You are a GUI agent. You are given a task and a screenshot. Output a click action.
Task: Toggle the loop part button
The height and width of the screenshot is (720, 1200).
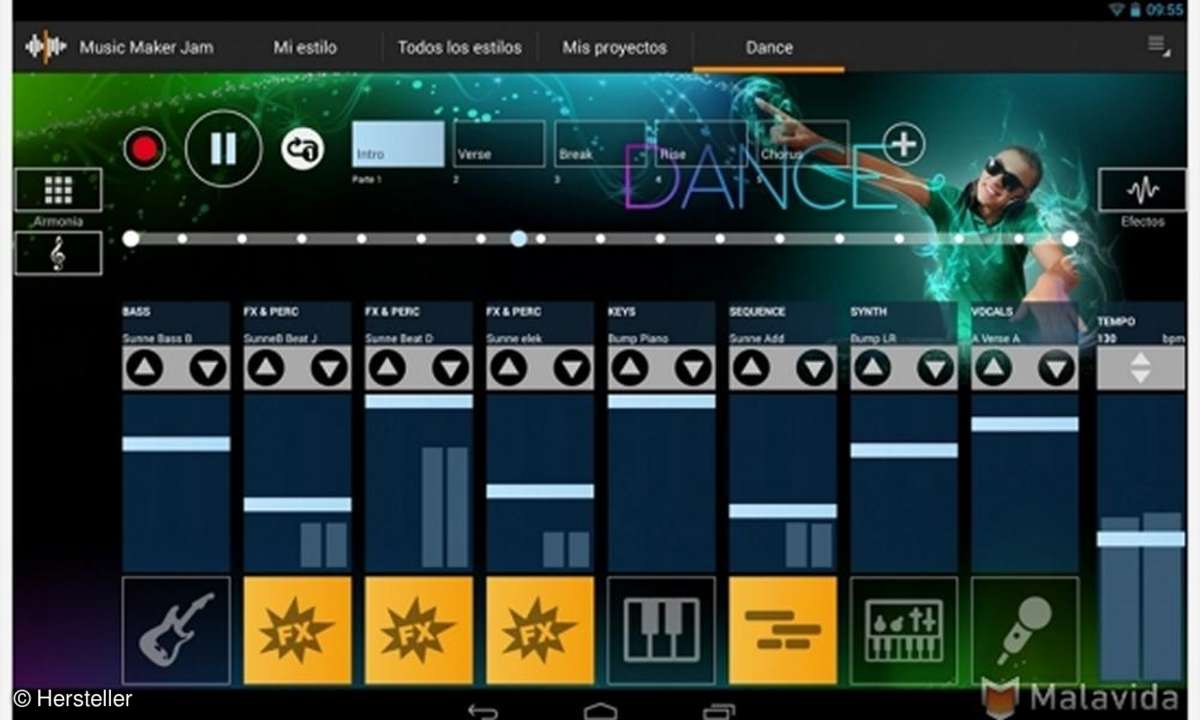click(x=302, y=149)
